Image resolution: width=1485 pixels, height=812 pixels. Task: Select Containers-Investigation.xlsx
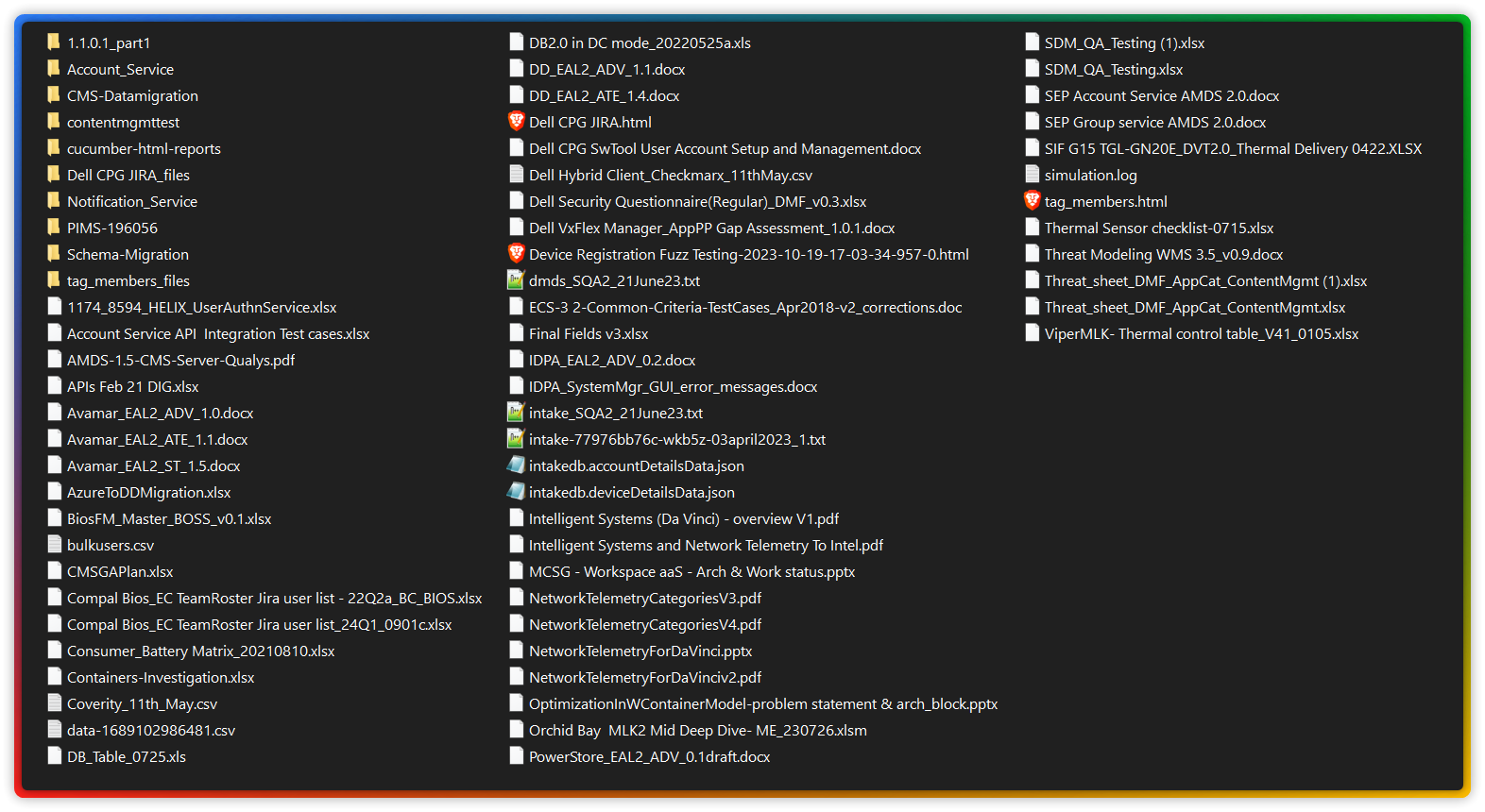161,677
